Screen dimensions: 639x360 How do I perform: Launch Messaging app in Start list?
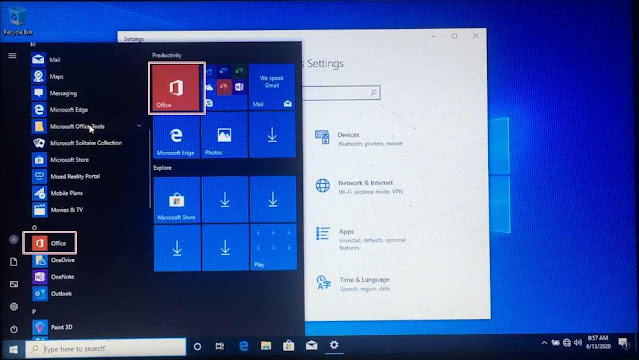(x=54, y=93)
